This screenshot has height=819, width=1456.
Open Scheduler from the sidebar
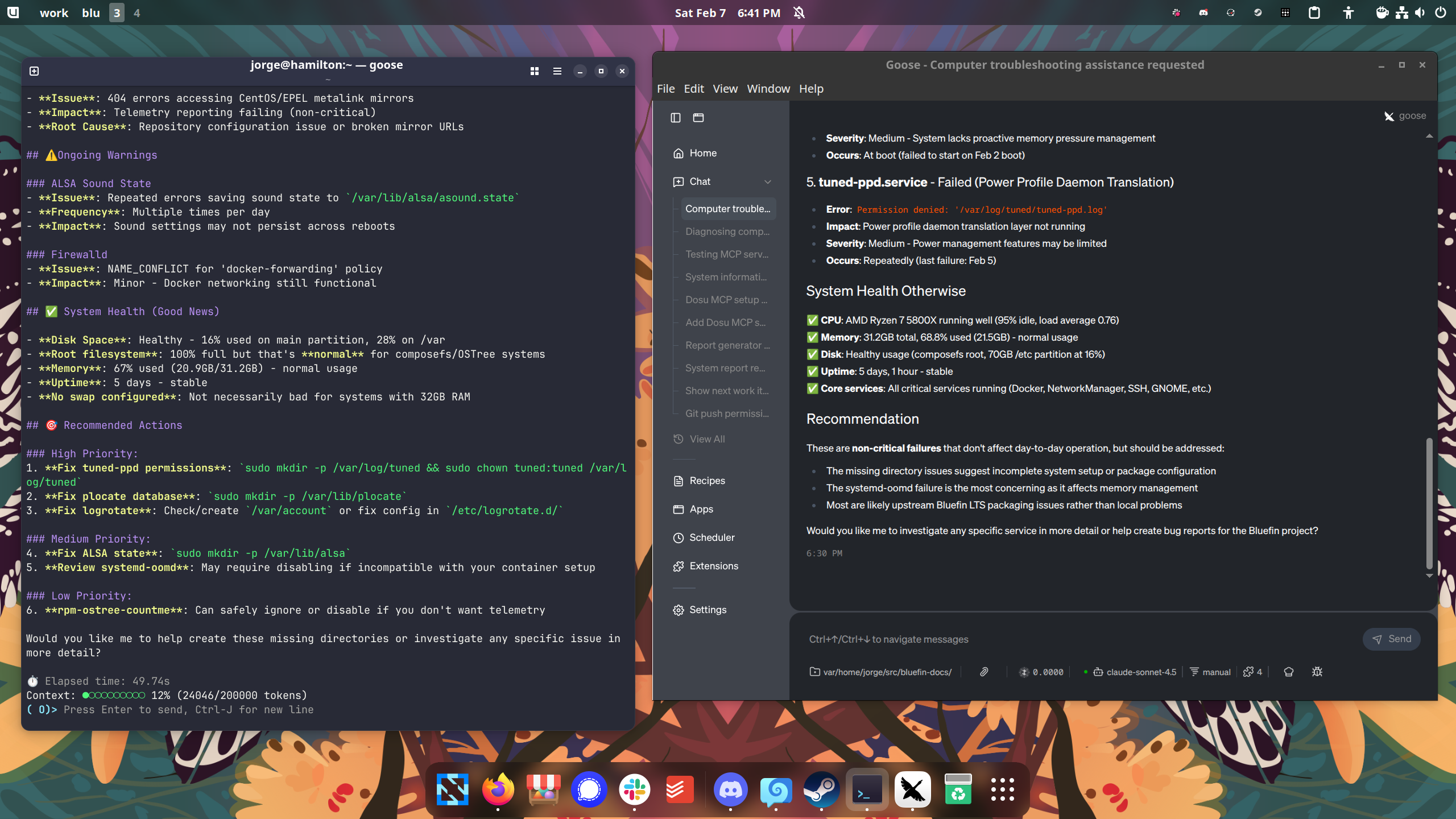[712, 537]
